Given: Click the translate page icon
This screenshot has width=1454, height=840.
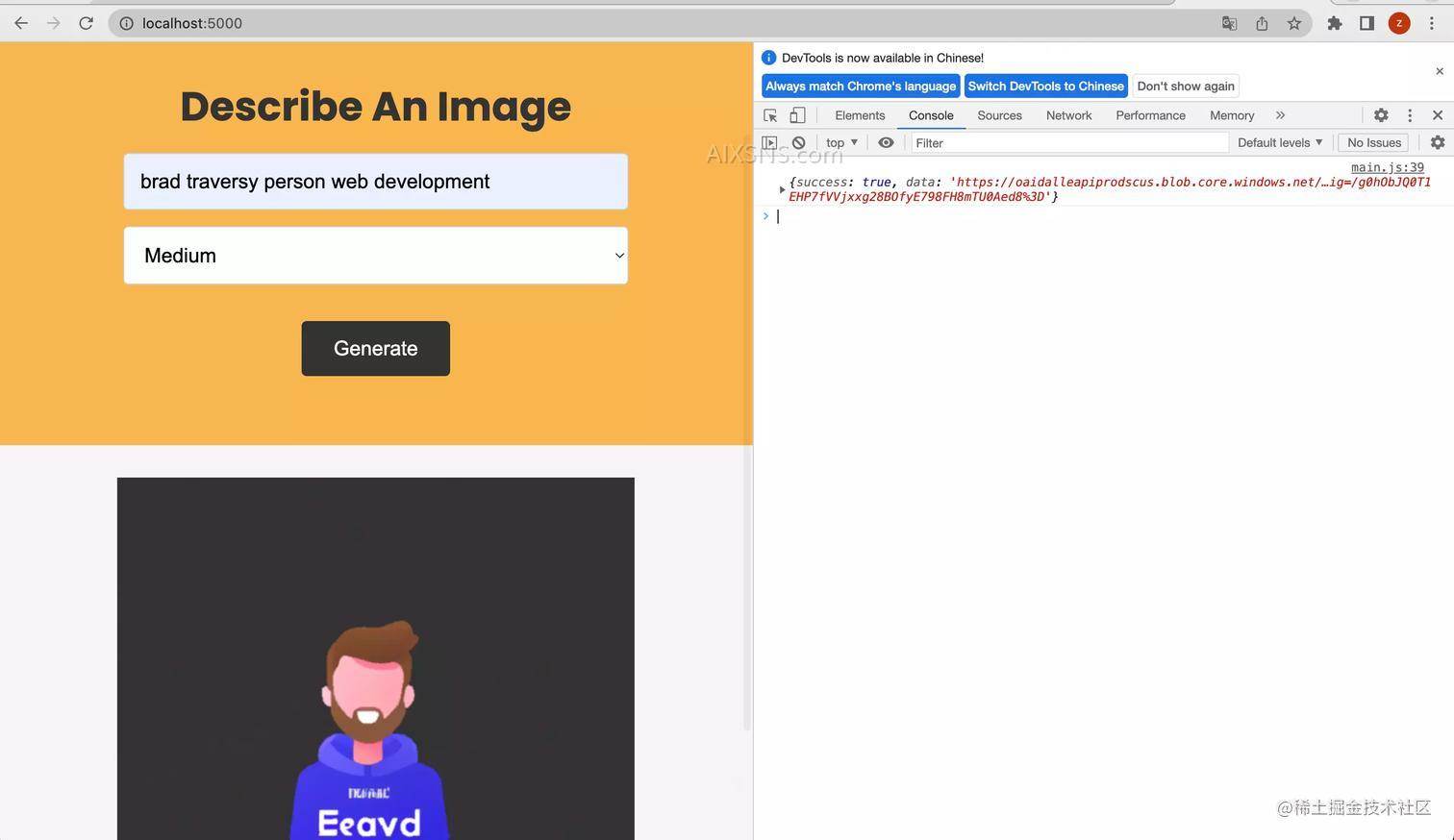Looking at the screenshot, I should coord(1229,23).
